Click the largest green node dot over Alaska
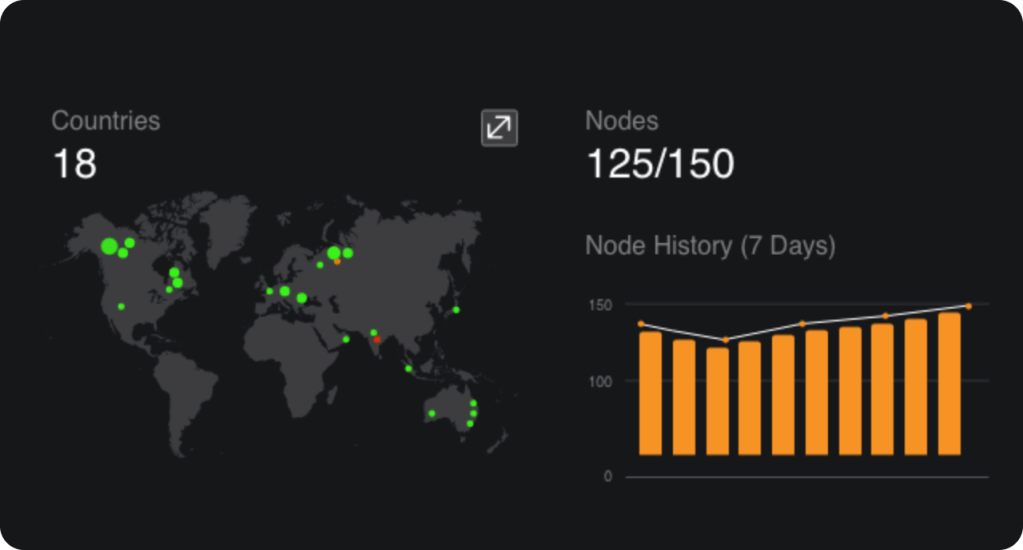This screenshot has height=550, width=1023. coord(109,245)
